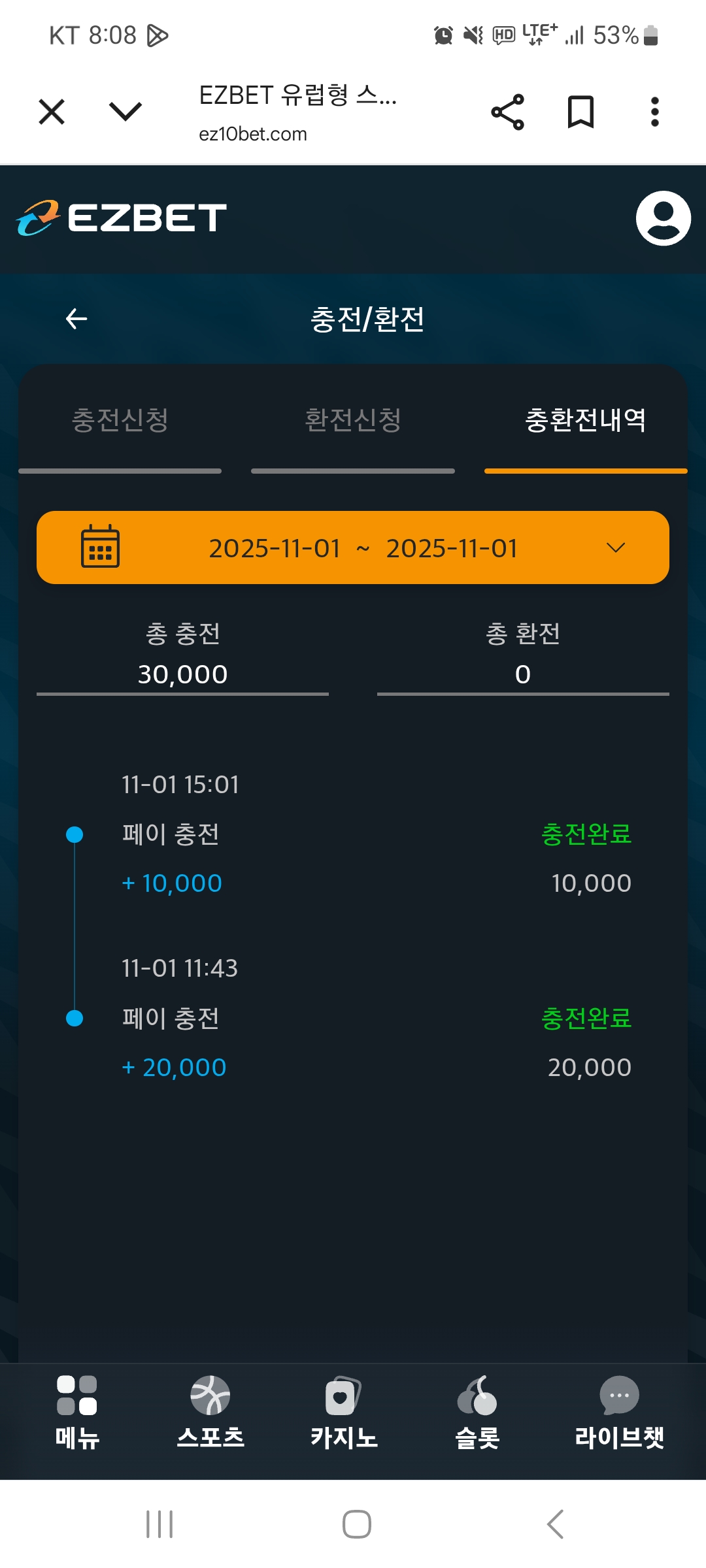Bookmark this page
This screenshot has height=1568, width=706.
[x=580, y=112]
